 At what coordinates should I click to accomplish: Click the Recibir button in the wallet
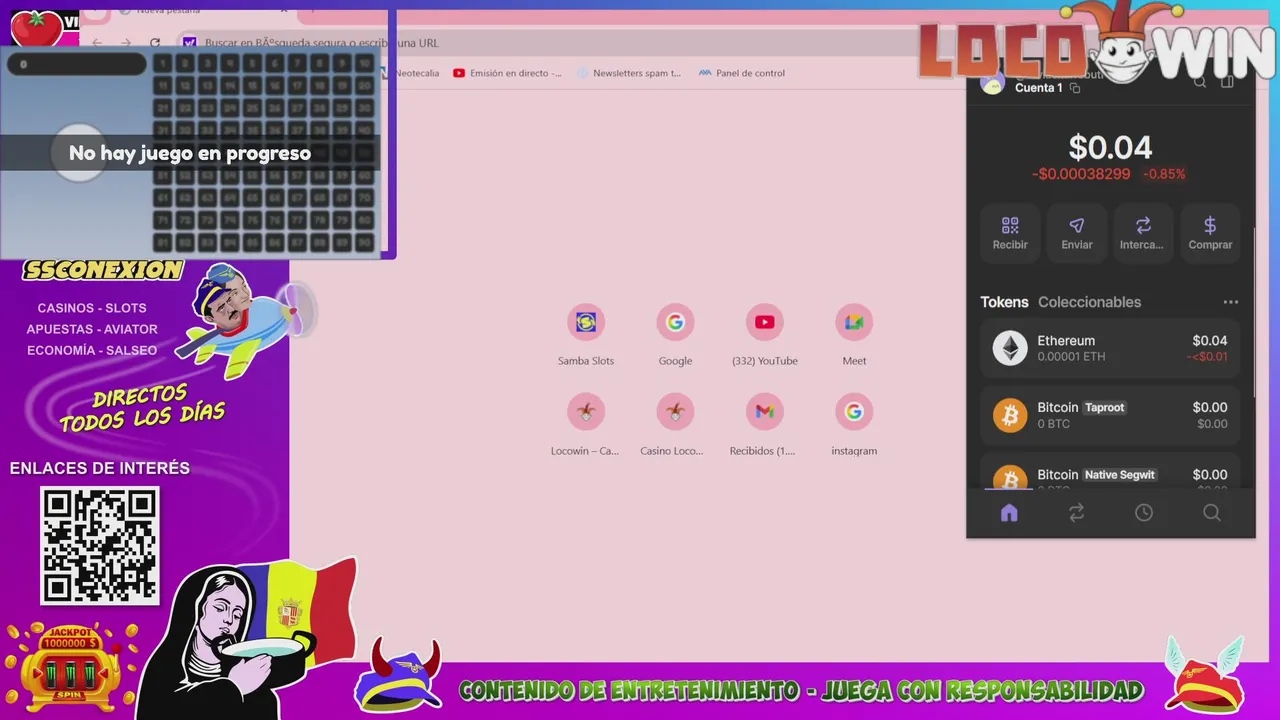click(x=1010, y=233)
